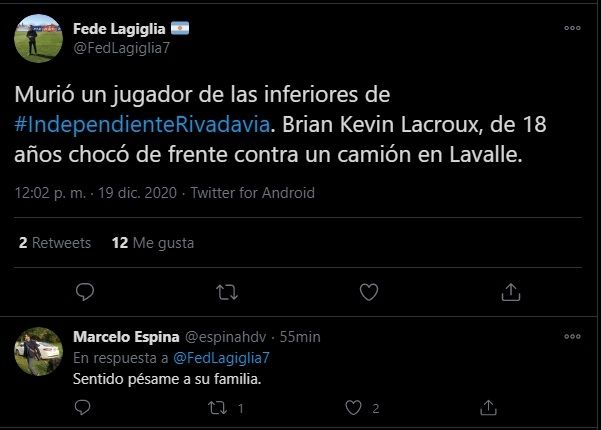Share Marcelo Espina's reply
The width and height of the screenshot is (601, 430).
[x=488, y=408]
